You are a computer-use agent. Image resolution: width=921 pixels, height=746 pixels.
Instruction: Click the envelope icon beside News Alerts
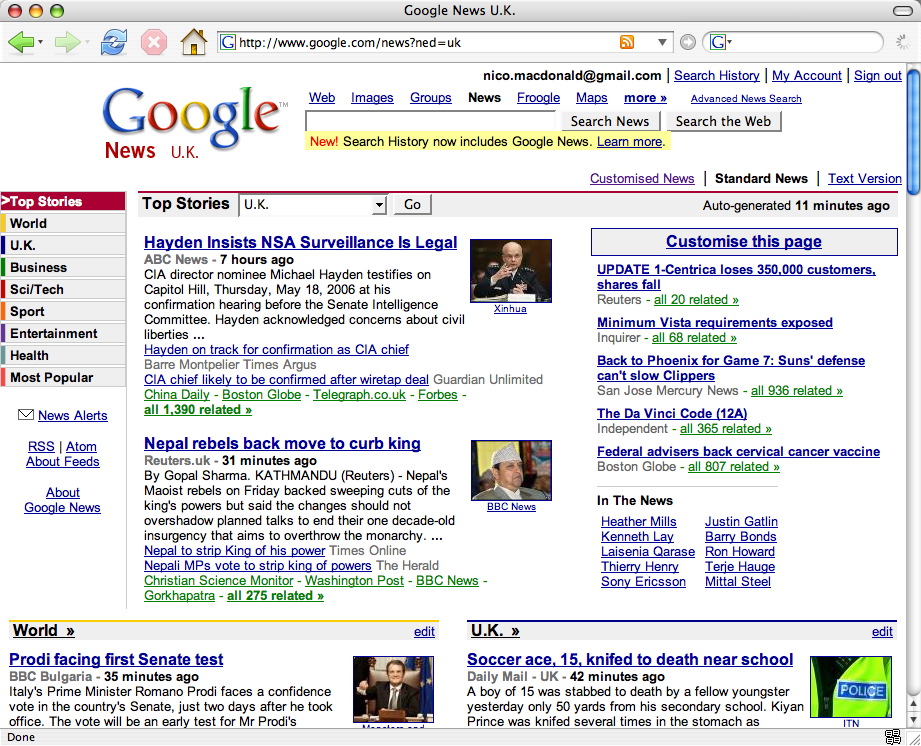point(26,415)
